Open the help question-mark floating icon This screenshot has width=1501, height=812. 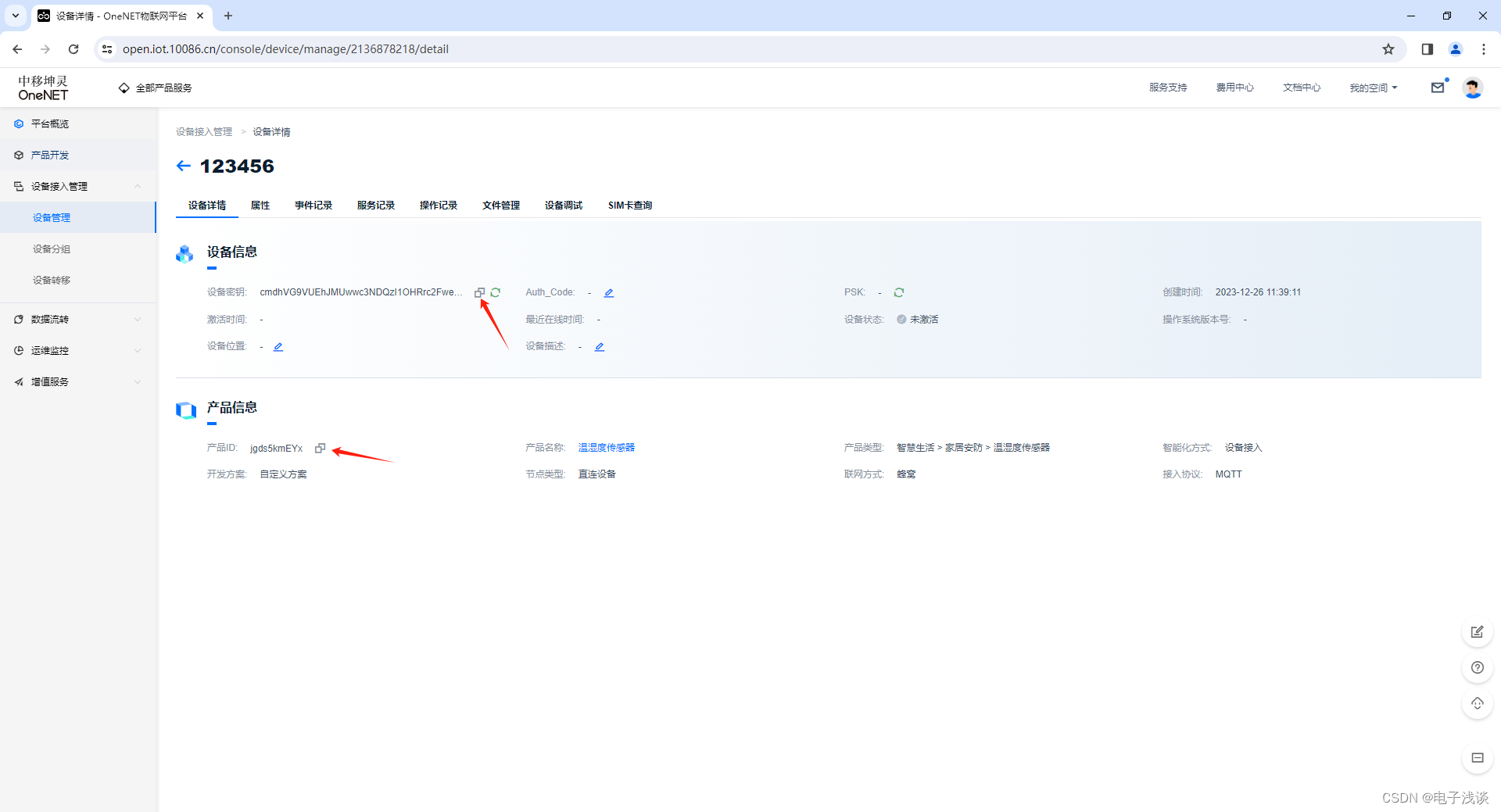point(1478,667)
